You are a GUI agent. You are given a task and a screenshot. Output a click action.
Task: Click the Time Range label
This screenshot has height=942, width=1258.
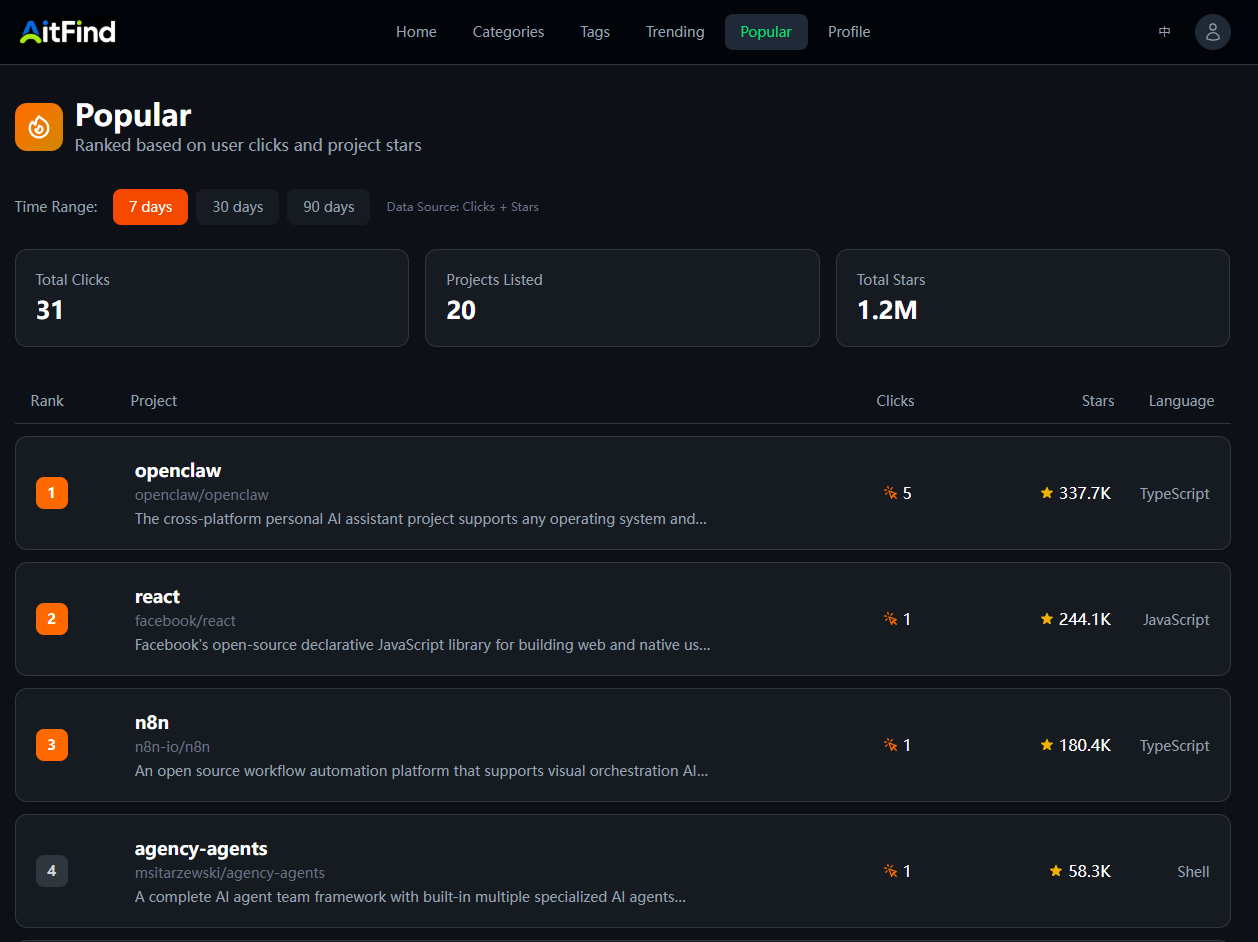point(56,207)
